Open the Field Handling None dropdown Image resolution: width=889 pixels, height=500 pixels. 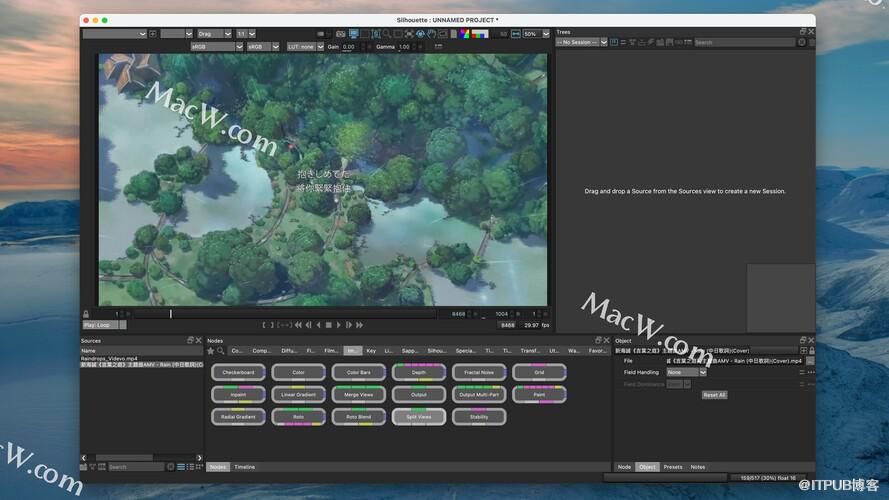687,372
